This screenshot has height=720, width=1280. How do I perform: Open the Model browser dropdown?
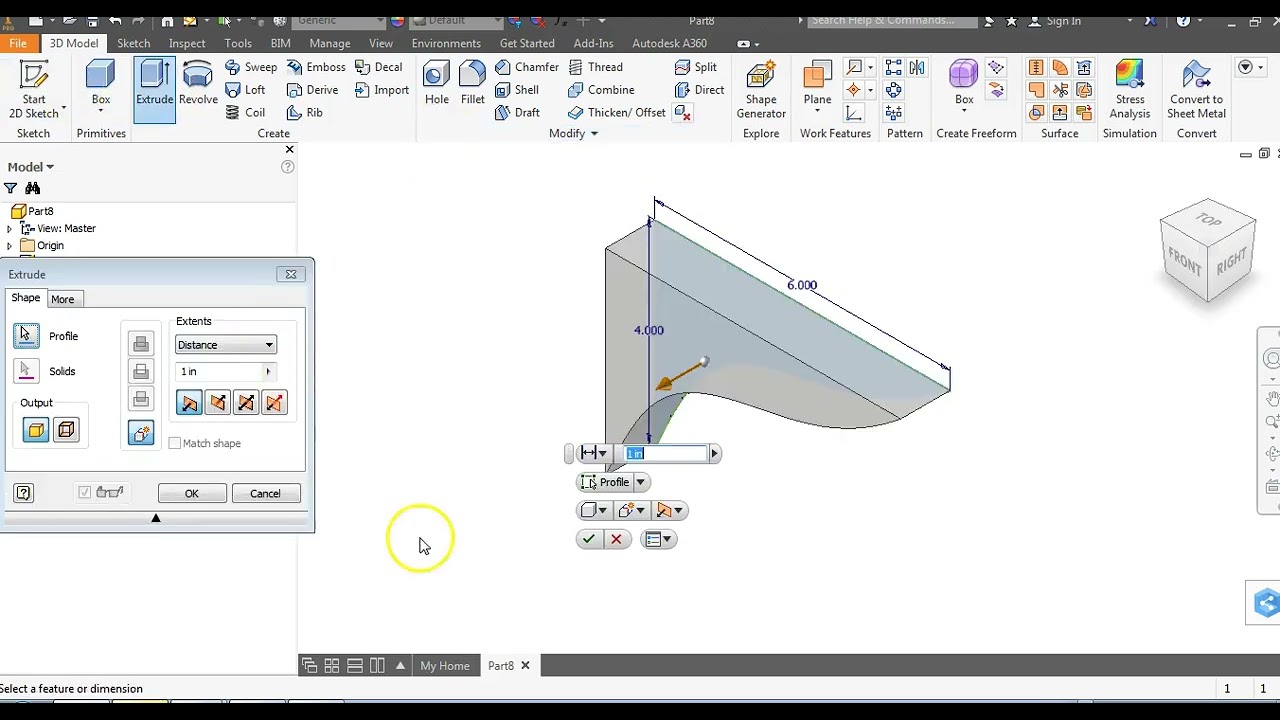(x=31, y=167)
